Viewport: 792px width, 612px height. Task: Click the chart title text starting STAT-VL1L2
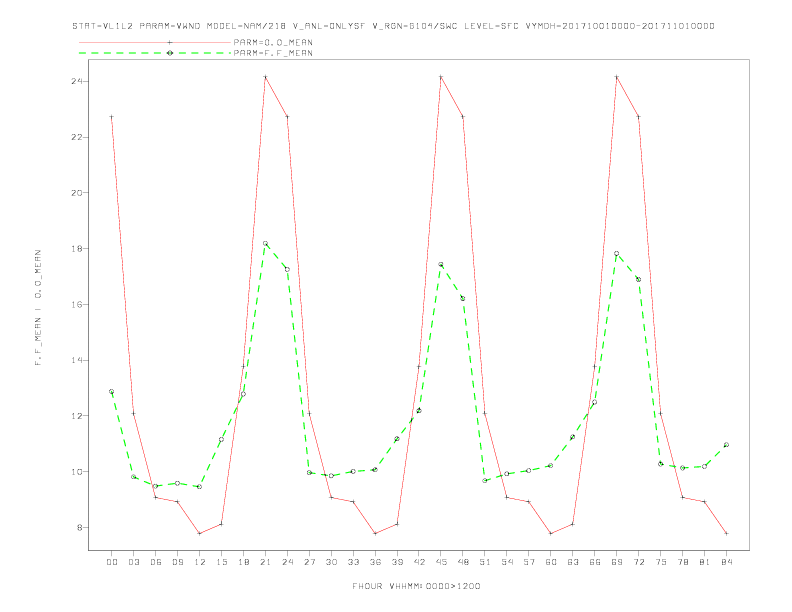tap(393, 26)
